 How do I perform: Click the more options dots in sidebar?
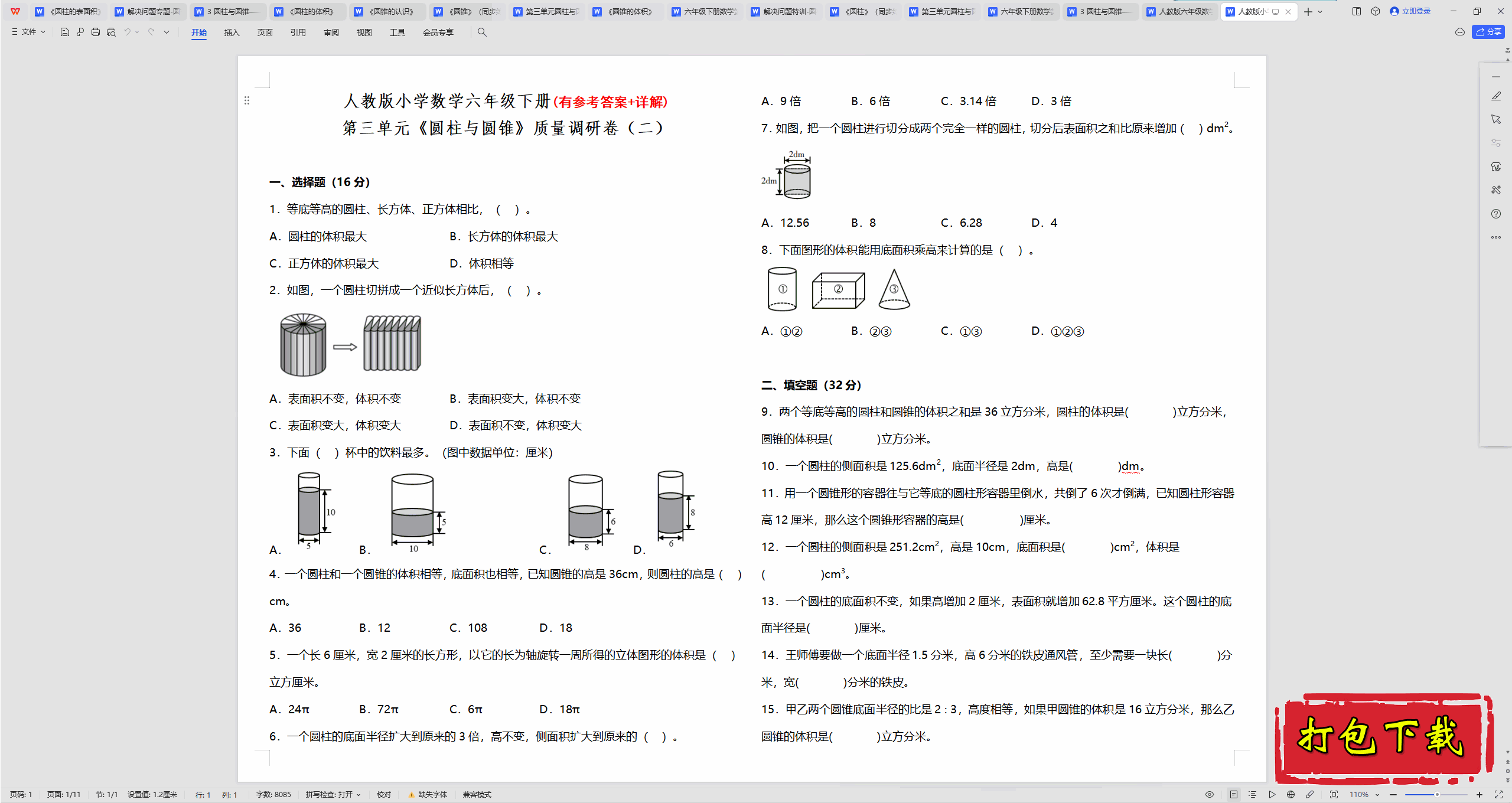[1496, 237]
